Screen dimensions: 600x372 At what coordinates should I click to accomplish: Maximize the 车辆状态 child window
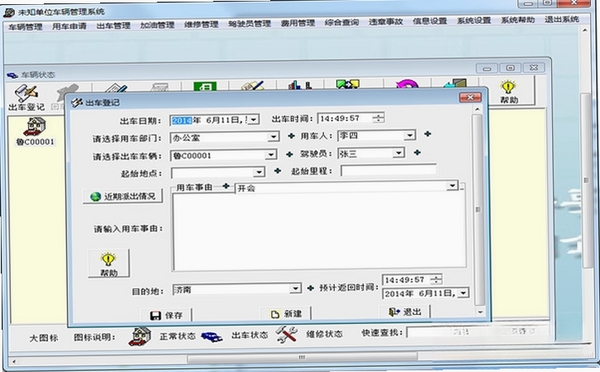(x=510, y=68)
